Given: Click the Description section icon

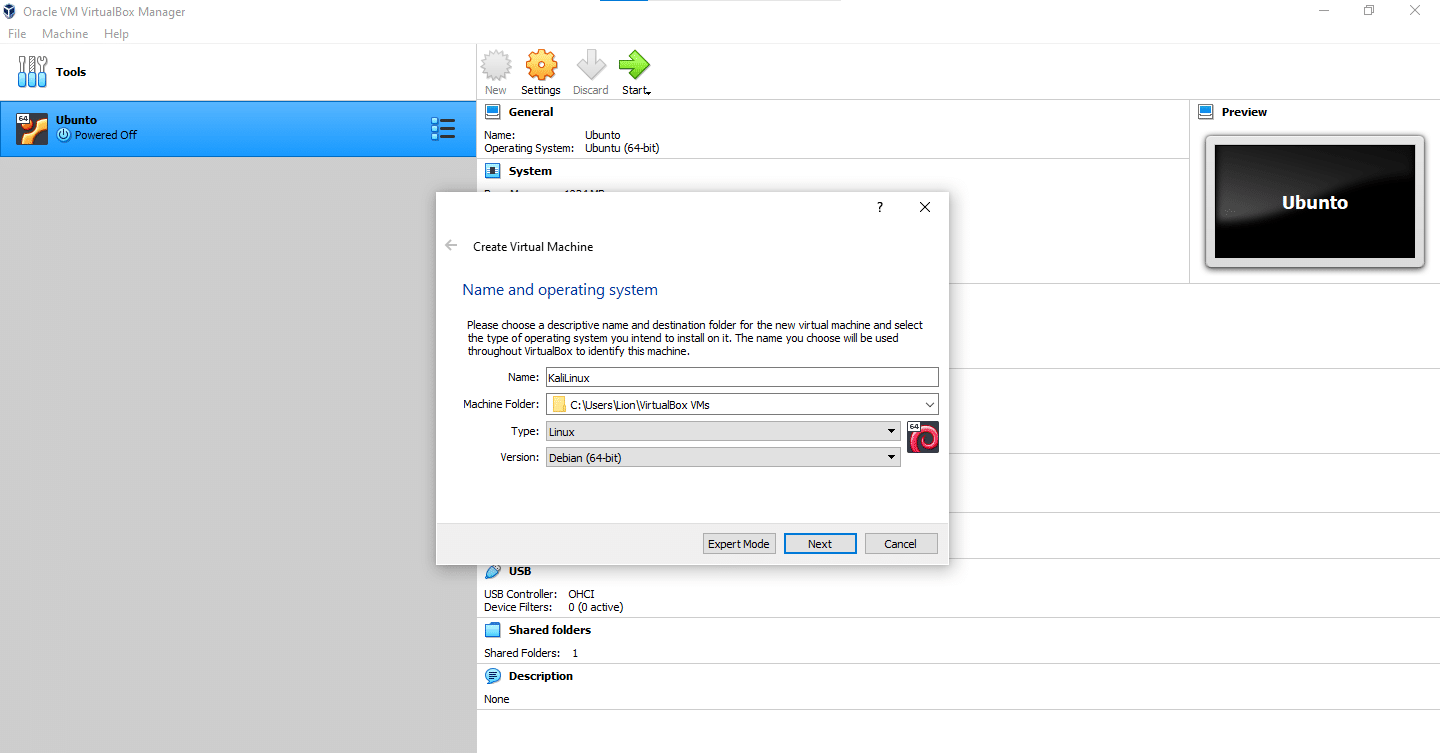Looking at the screenshot, I should click(492, 676).
